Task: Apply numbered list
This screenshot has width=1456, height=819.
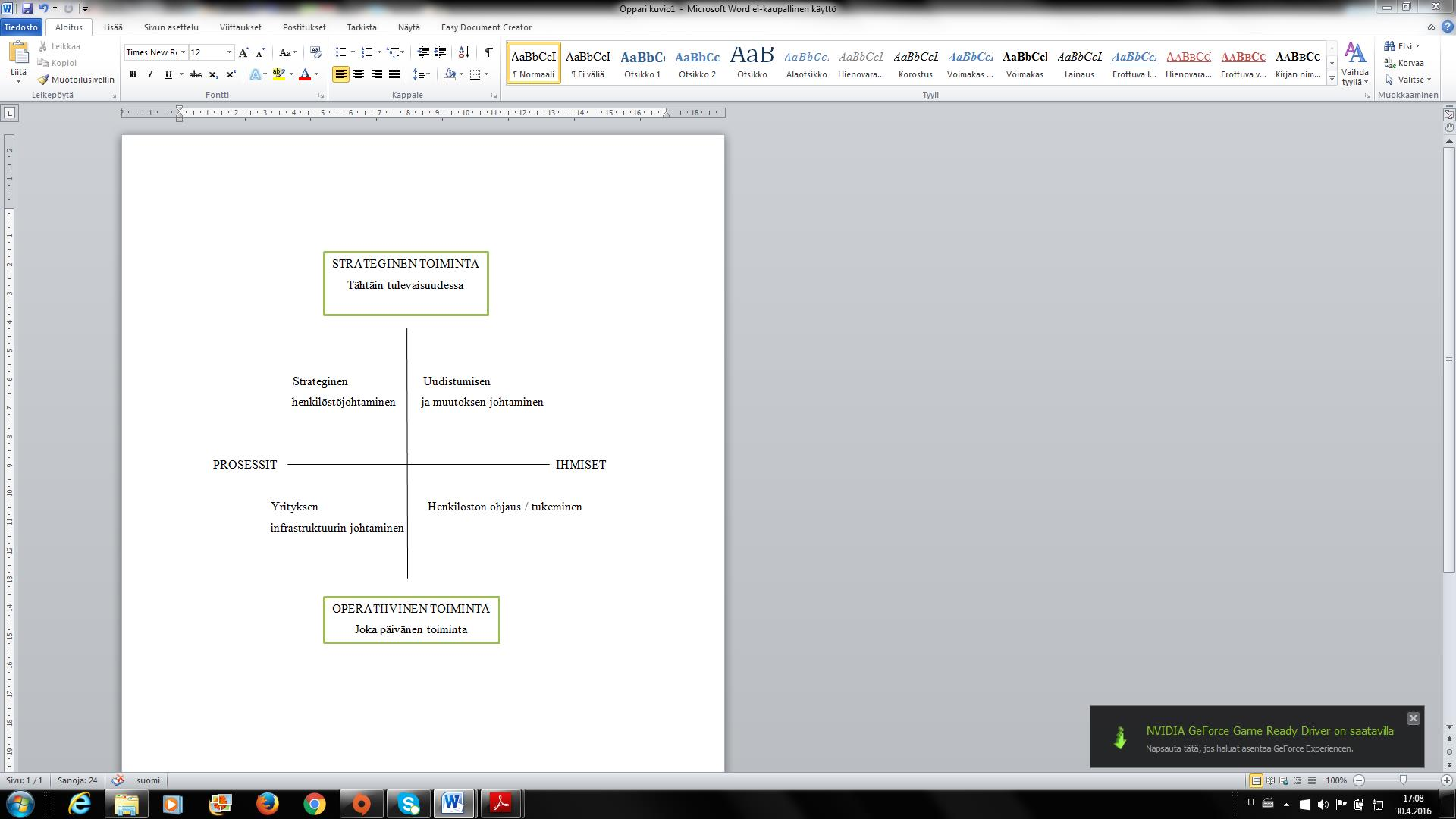Action: coord(367,52)
